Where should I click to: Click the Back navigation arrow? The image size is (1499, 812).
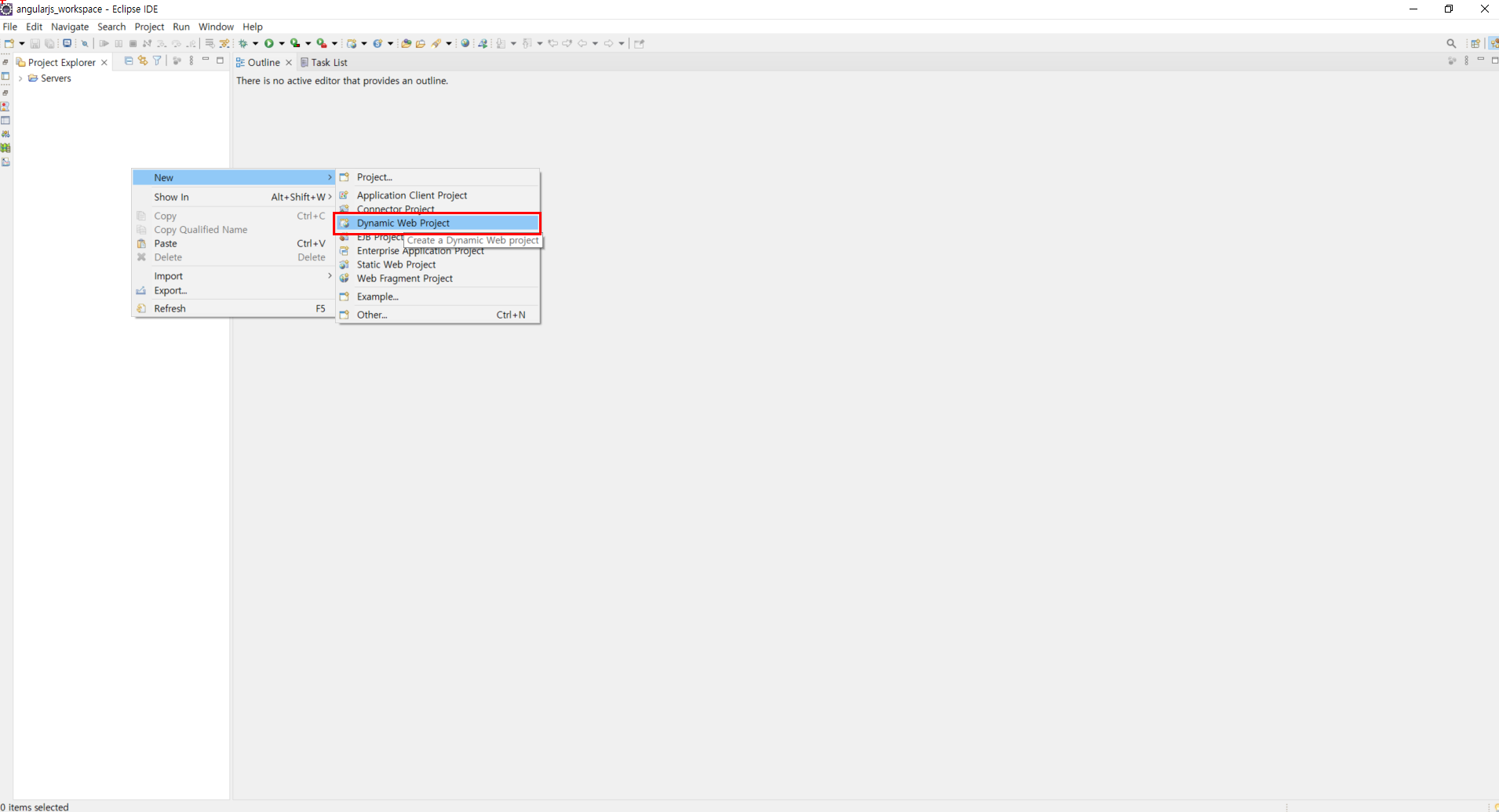[x=582, y=43]
